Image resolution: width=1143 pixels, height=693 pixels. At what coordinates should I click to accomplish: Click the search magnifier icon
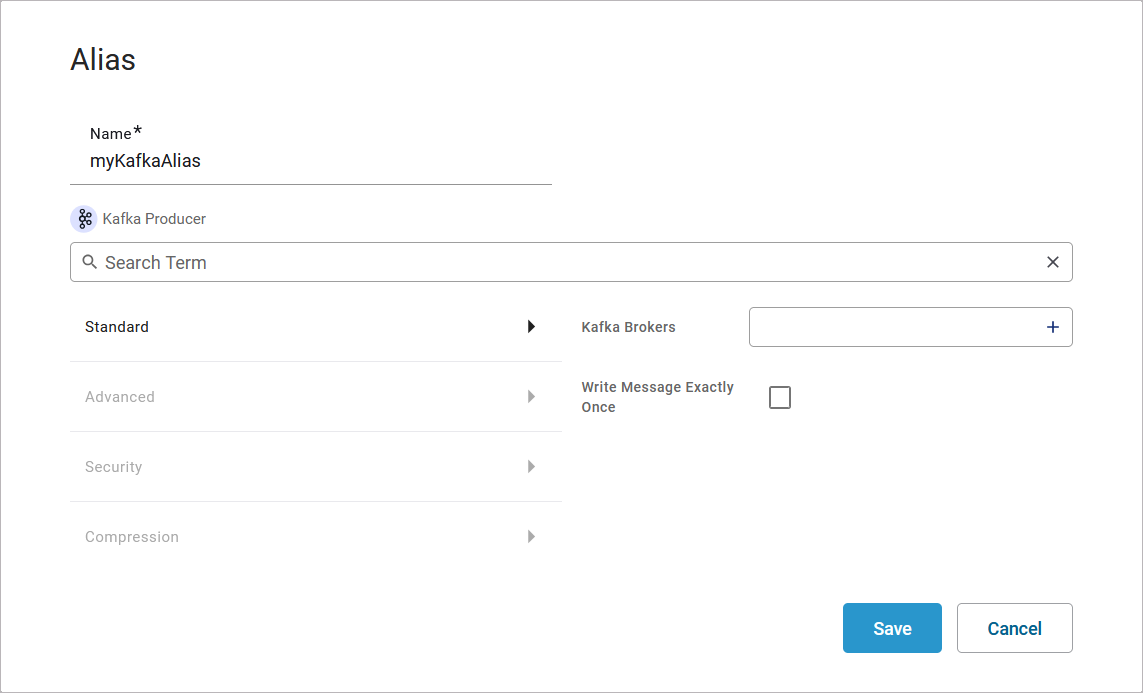90,262
